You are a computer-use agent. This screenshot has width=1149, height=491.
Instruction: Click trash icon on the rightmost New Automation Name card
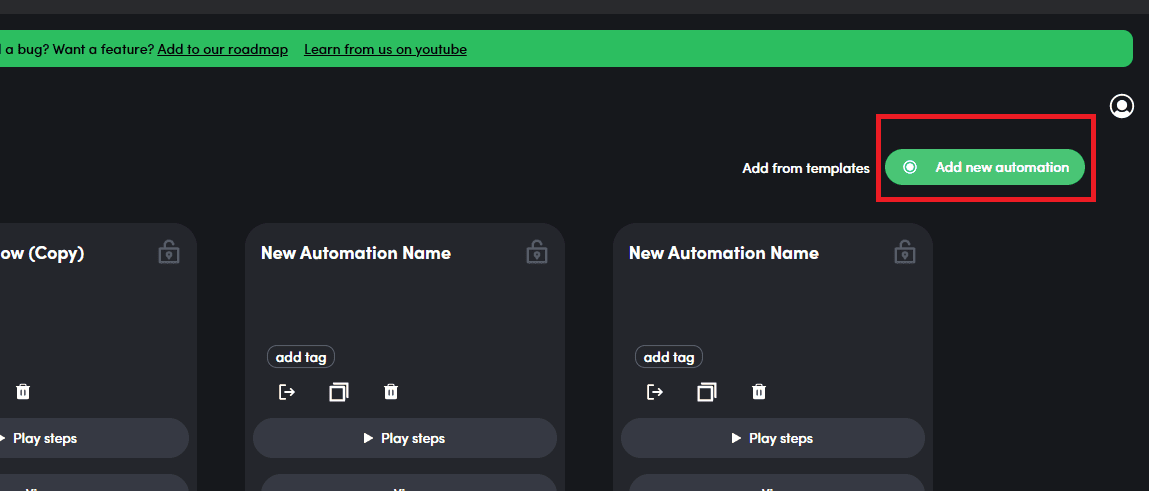coord(759,391)
